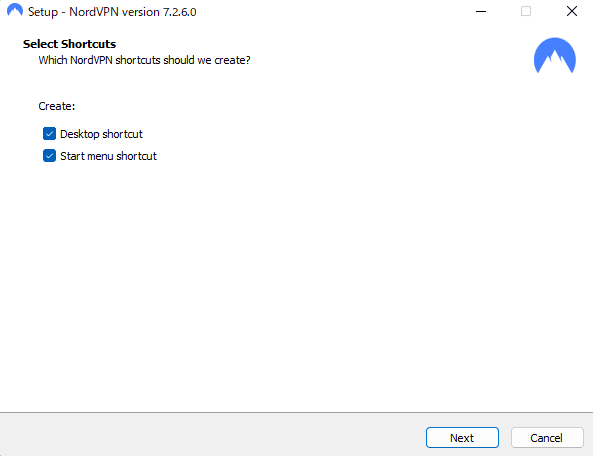Toggle the Start menu shortcut checkbox
The image size is (593, 456).
tap(50, 156)
